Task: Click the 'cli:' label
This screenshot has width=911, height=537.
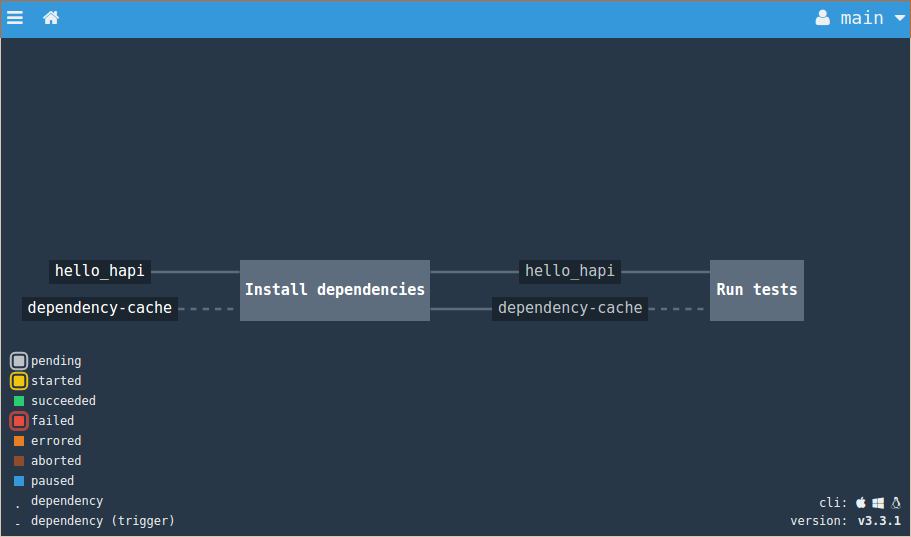Action: [x=833, y=503]
